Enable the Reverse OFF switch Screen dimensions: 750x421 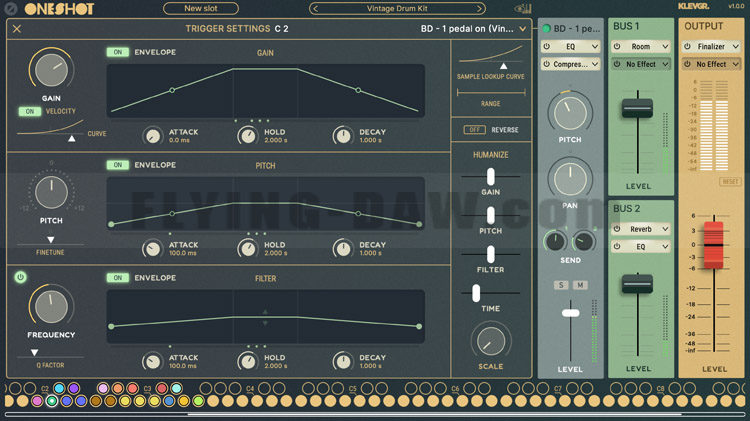[x=474, y=130]
